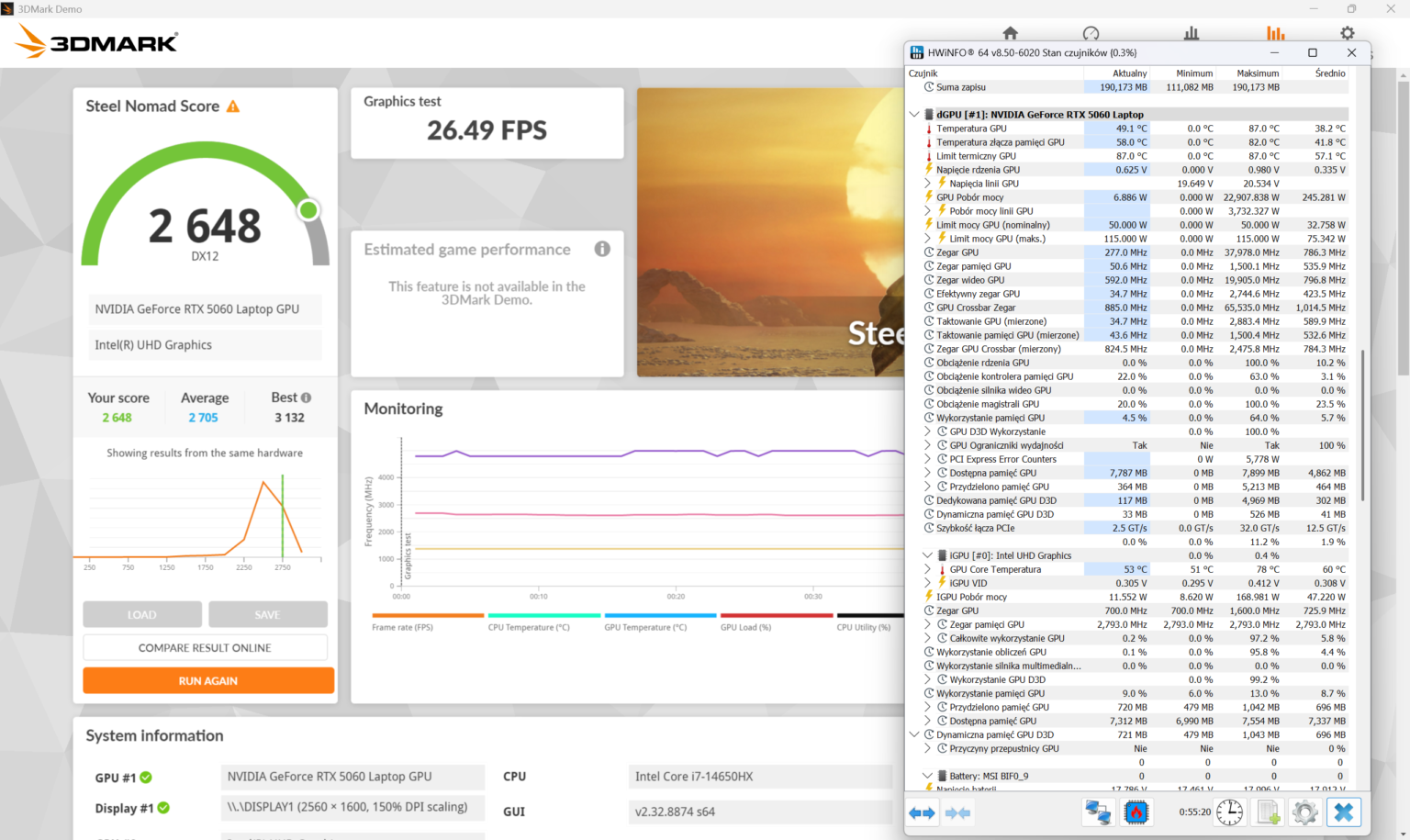
Task: Click green checkmark next to Display #1
Action: click(163, 808)
